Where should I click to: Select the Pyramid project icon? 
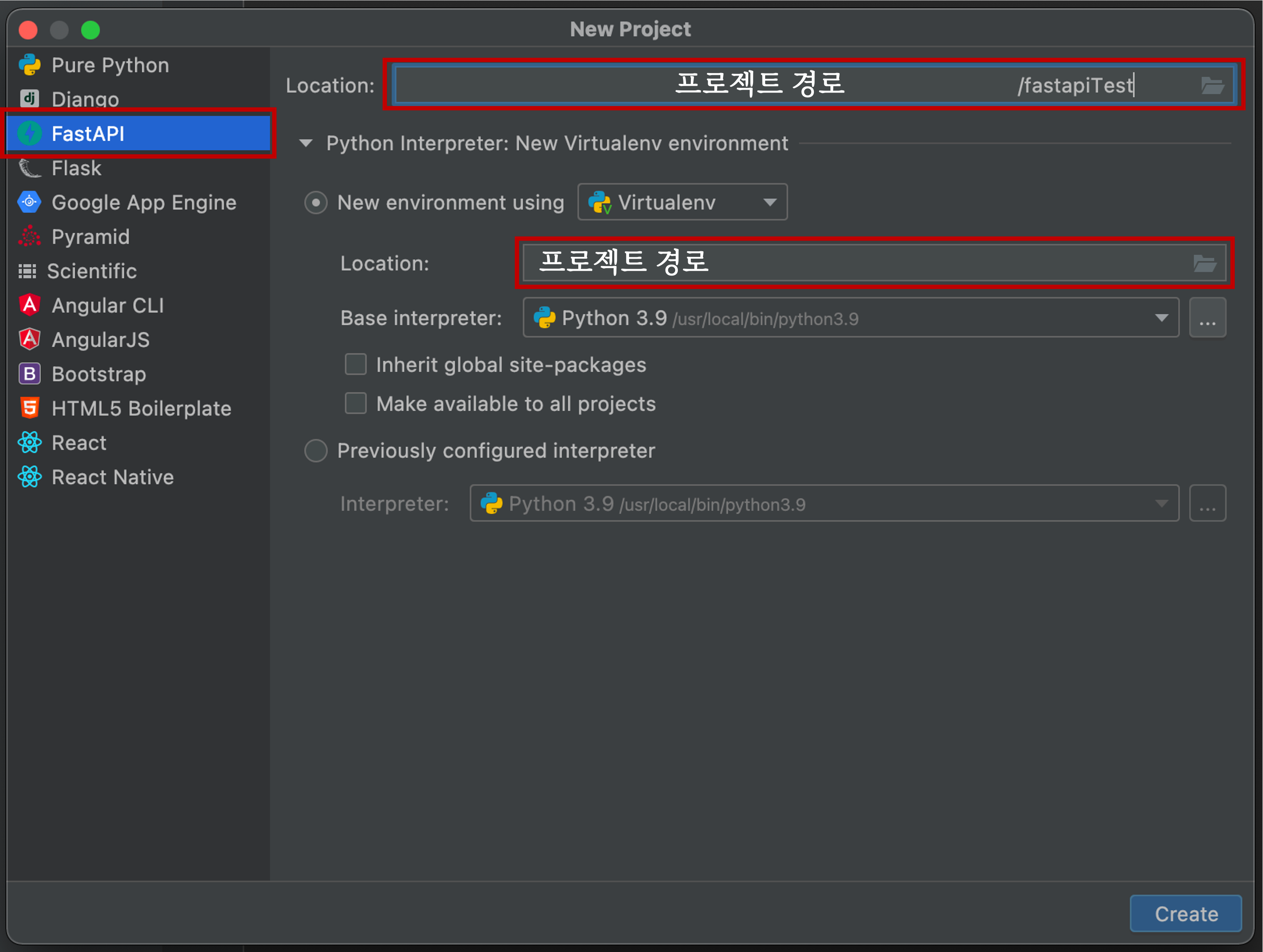coord(30,237)
